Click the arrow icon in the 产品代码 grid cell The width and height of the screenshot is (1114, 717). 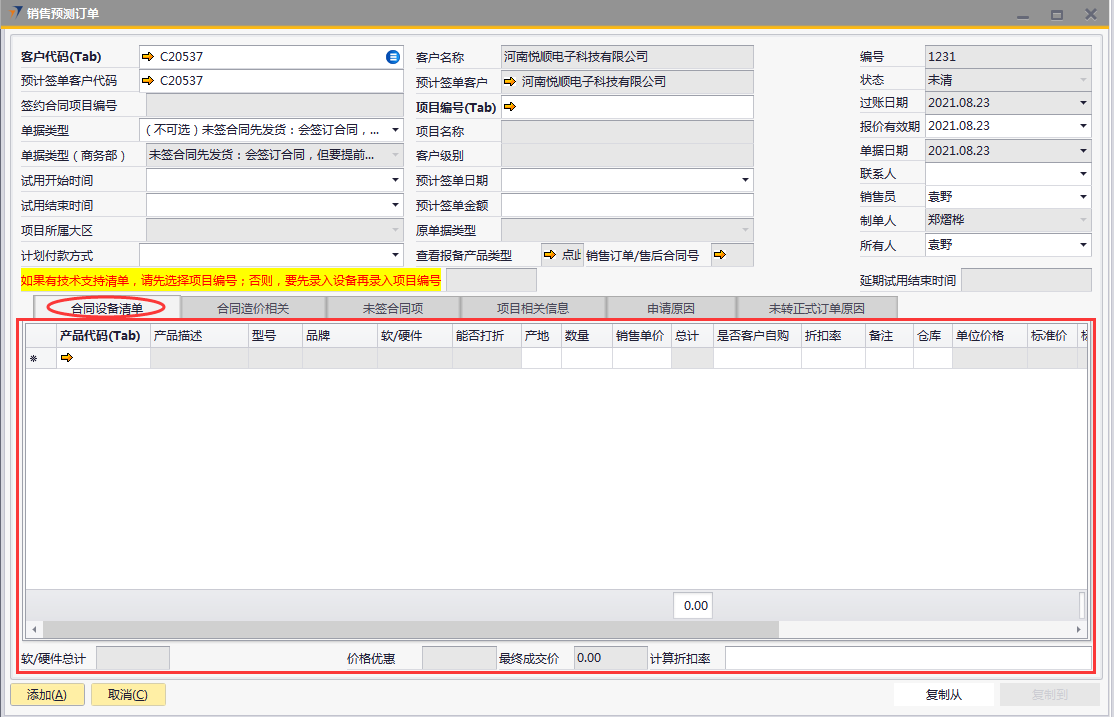[67, 358]
